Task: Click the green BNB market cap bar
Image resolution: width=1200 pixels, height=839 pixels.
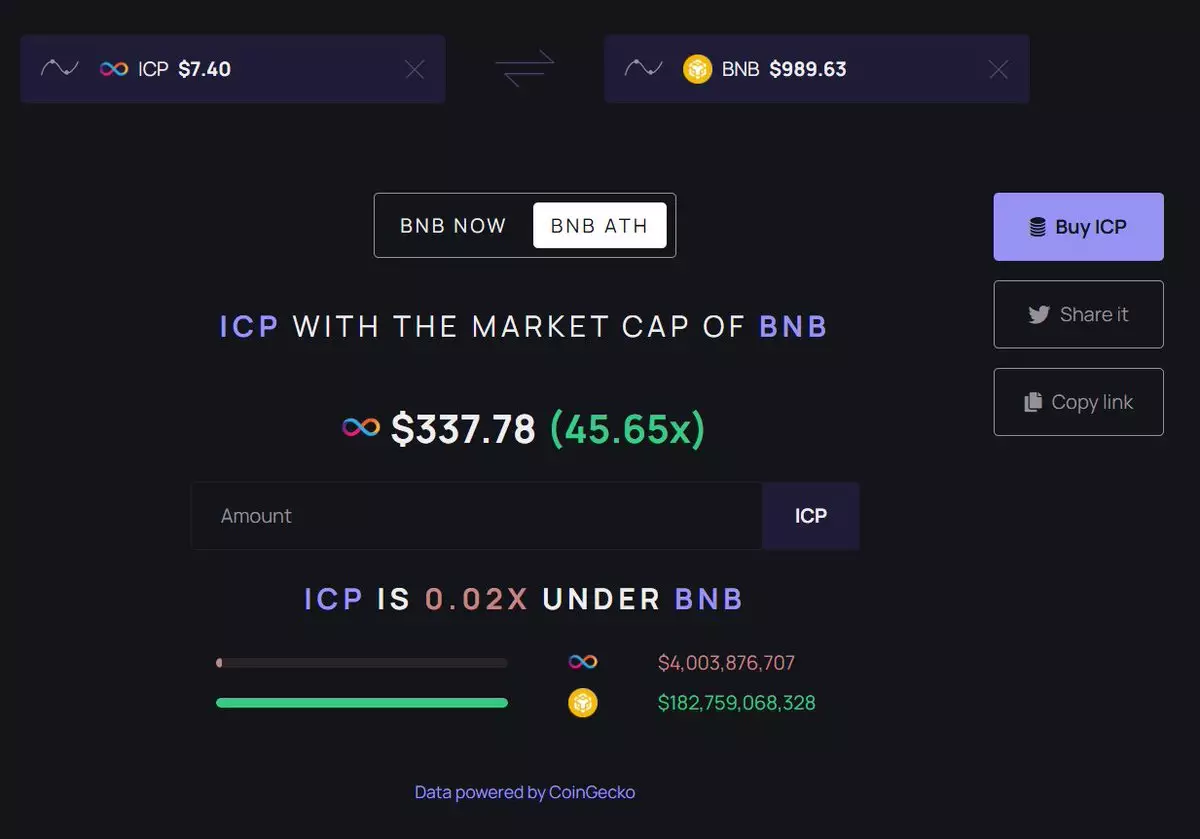Action: coord(362,703)
